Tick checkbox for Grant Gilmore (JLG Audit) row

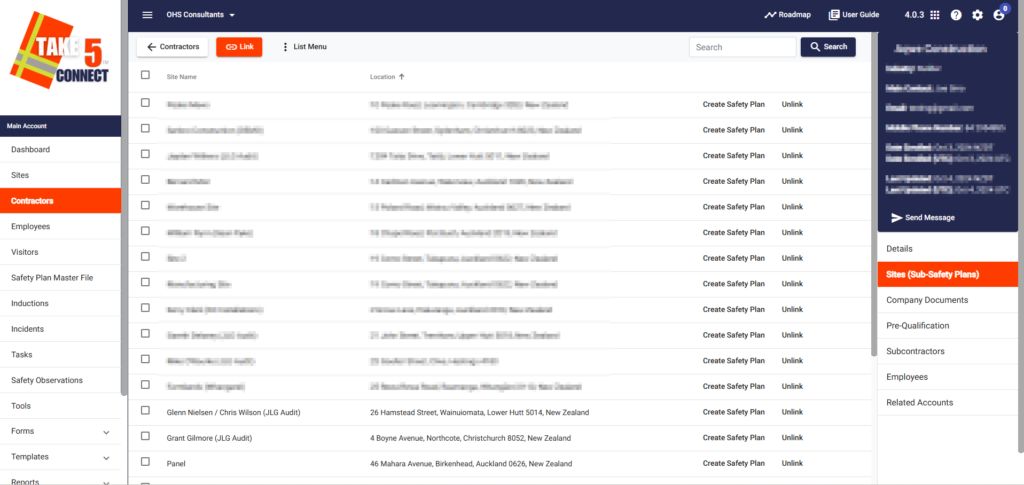click(x=145, y=436)
